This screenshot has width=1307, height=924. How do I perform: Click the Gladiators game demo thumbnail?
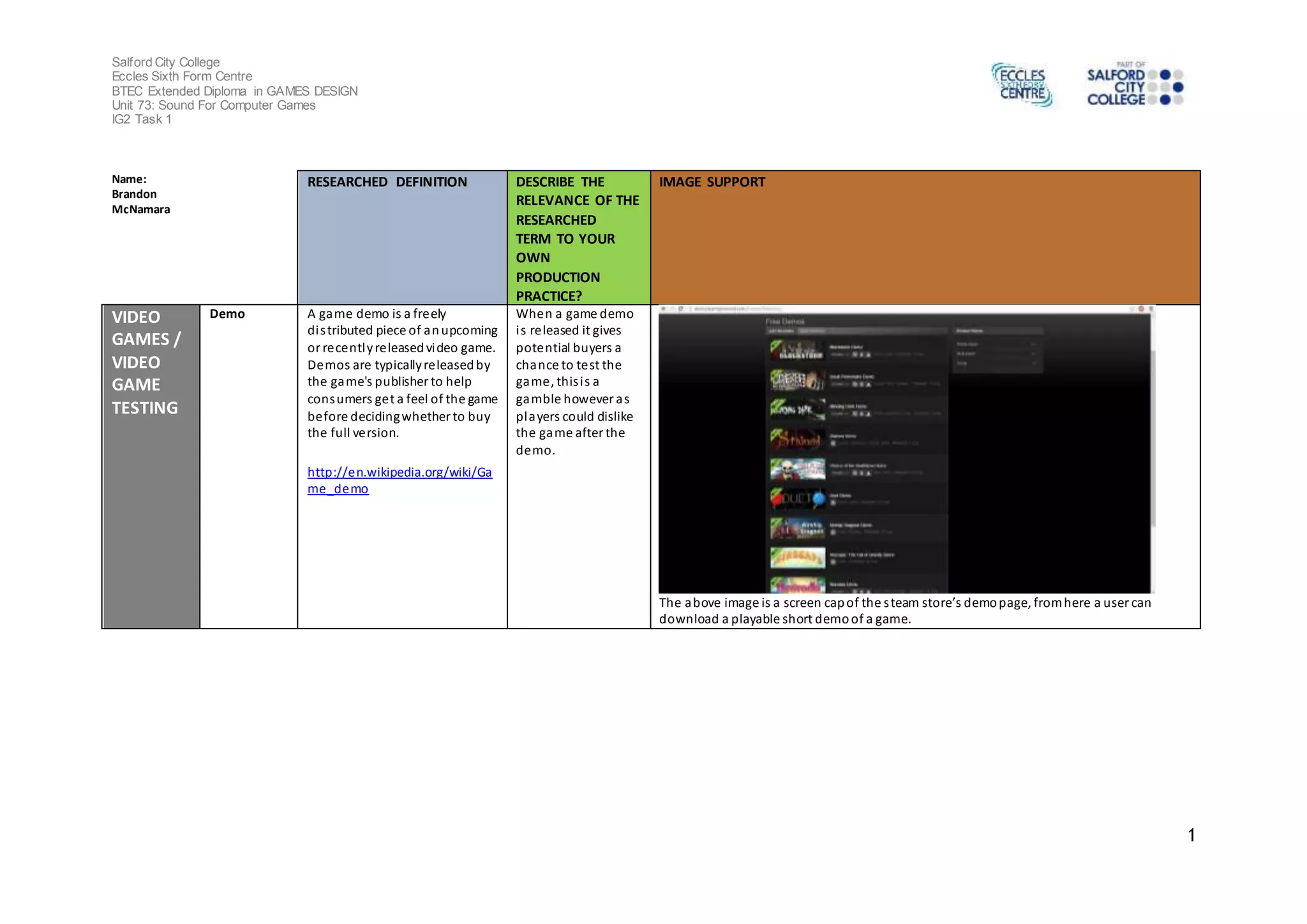(797, 350)
